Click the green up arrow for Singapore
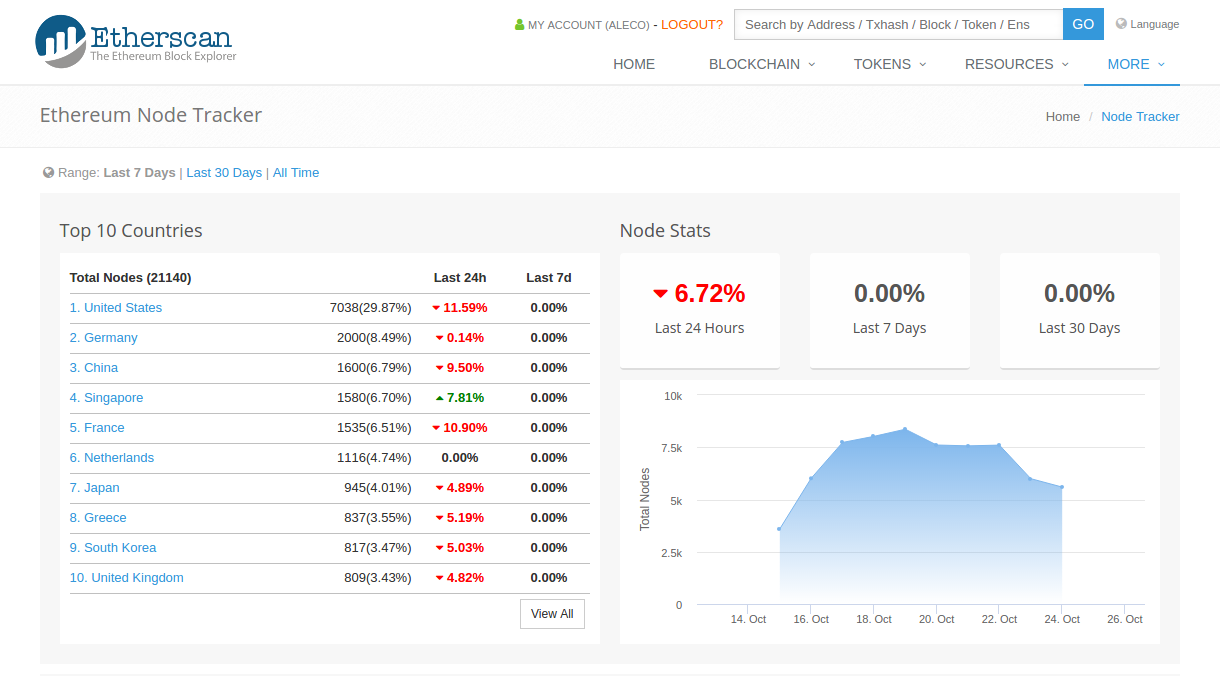 click(x=439, y=398)
